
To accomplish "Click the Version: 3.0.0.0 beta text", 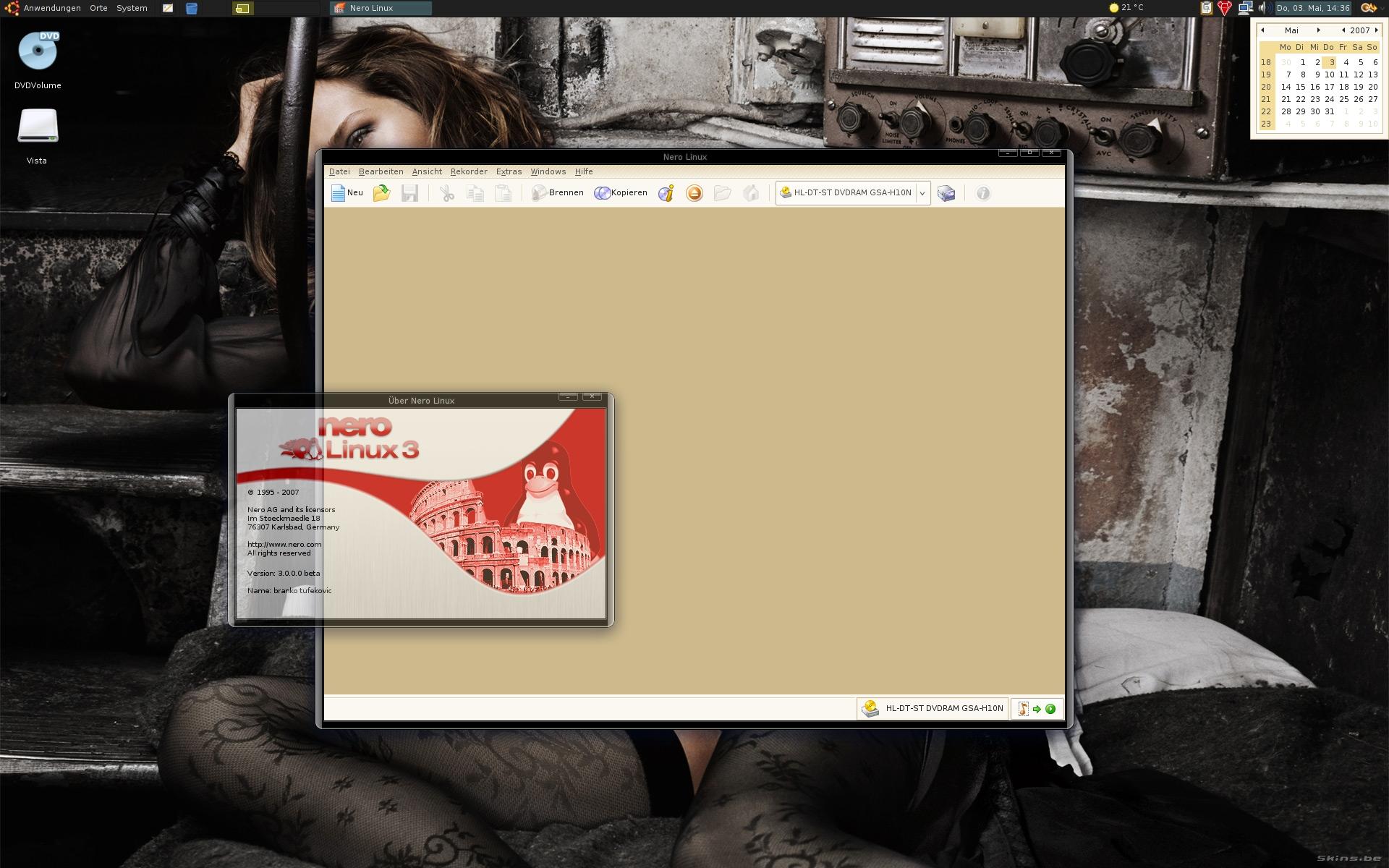I will (x=284, y=574).
